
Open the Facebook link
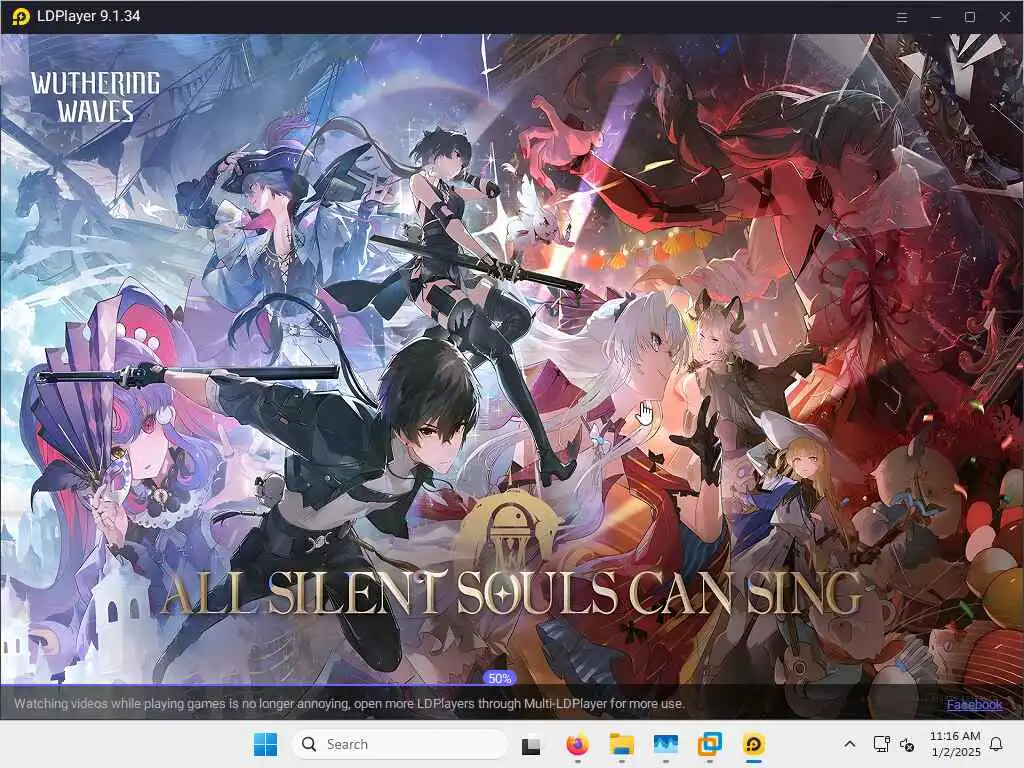coord(974,704)
